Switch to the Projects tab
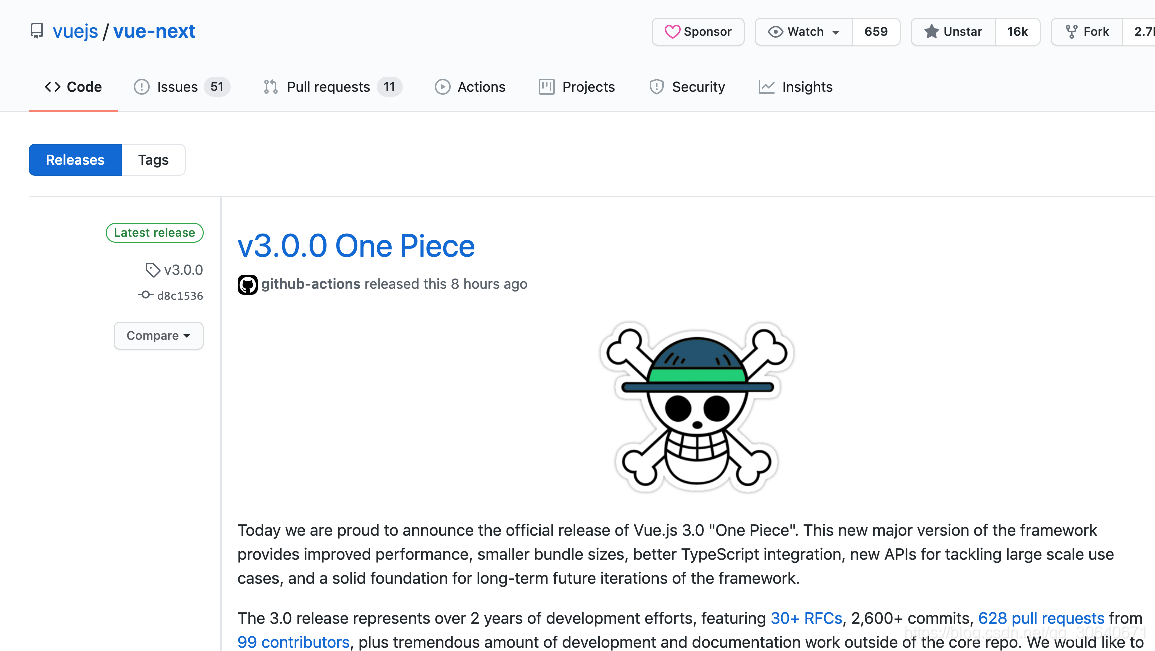 point(577,87)
